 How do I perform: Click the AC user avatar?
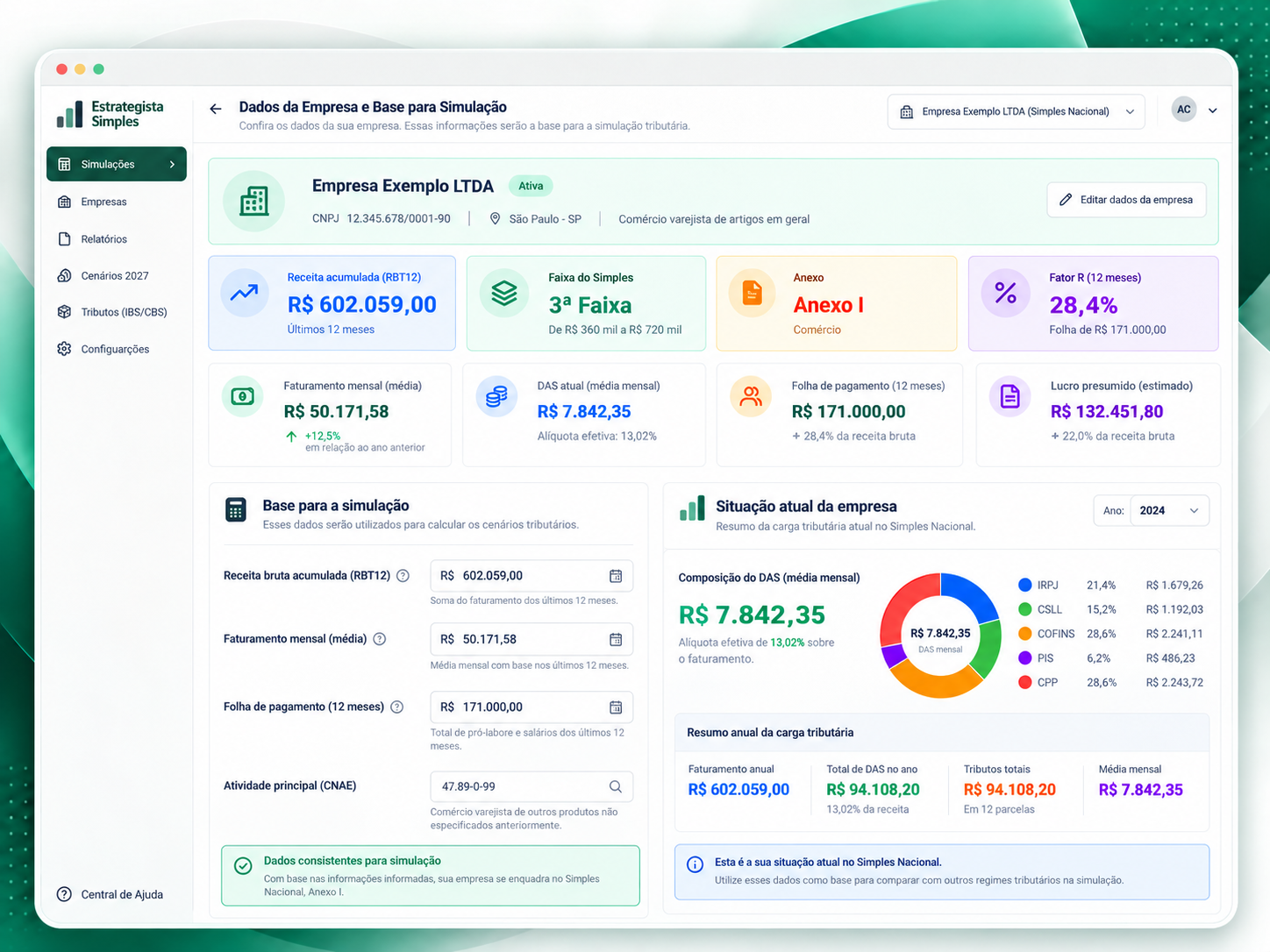click(x=1184, y=110)
